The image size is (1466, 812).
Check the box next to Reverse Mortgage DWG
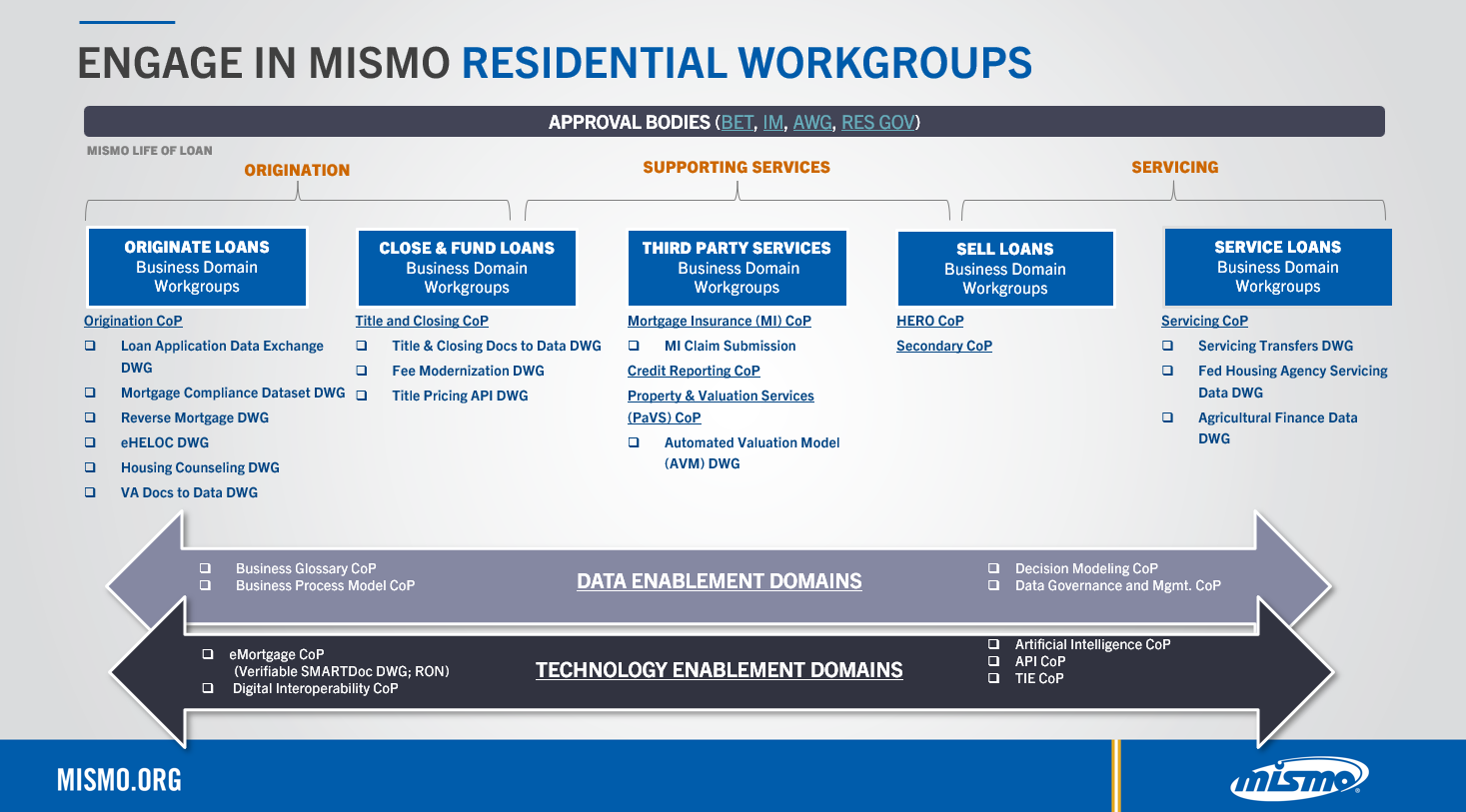pyautogui.click(x=90, y=418)
